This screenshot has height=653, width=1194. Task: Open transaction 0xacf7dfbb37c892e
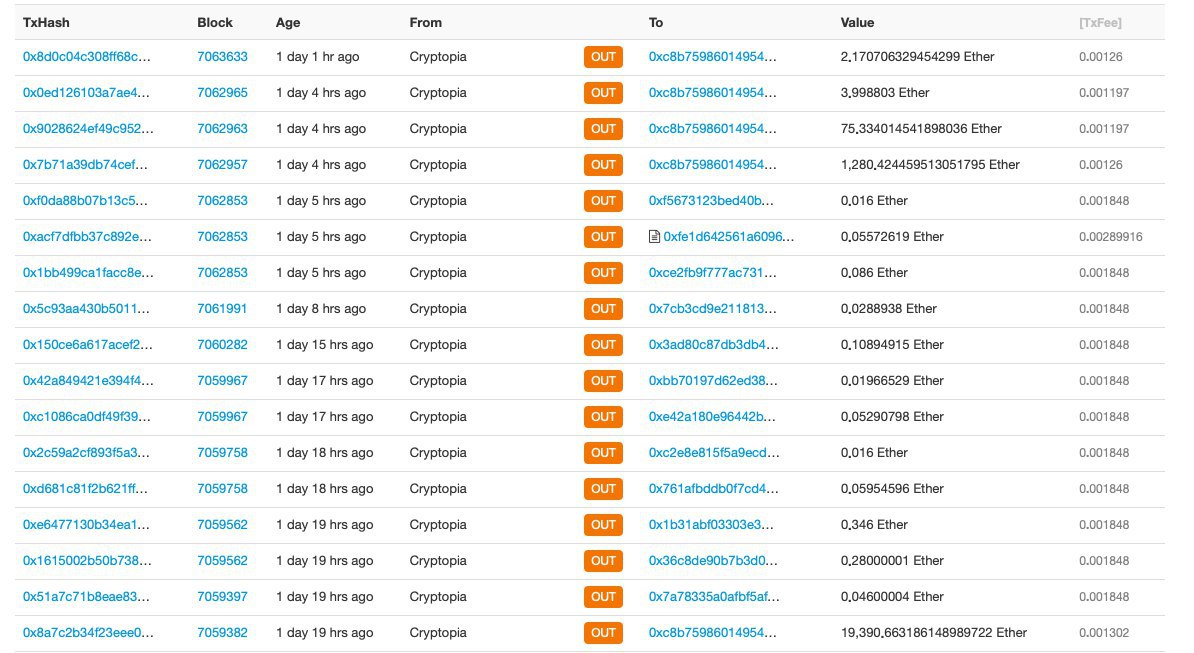coord(88,237)
